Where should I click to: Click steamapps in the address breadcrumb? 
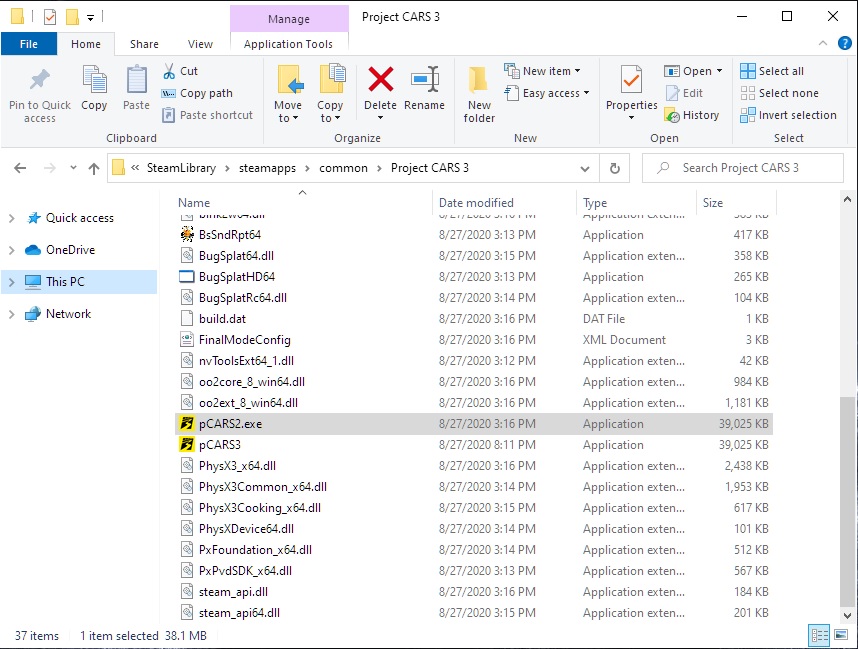(267, 168)
